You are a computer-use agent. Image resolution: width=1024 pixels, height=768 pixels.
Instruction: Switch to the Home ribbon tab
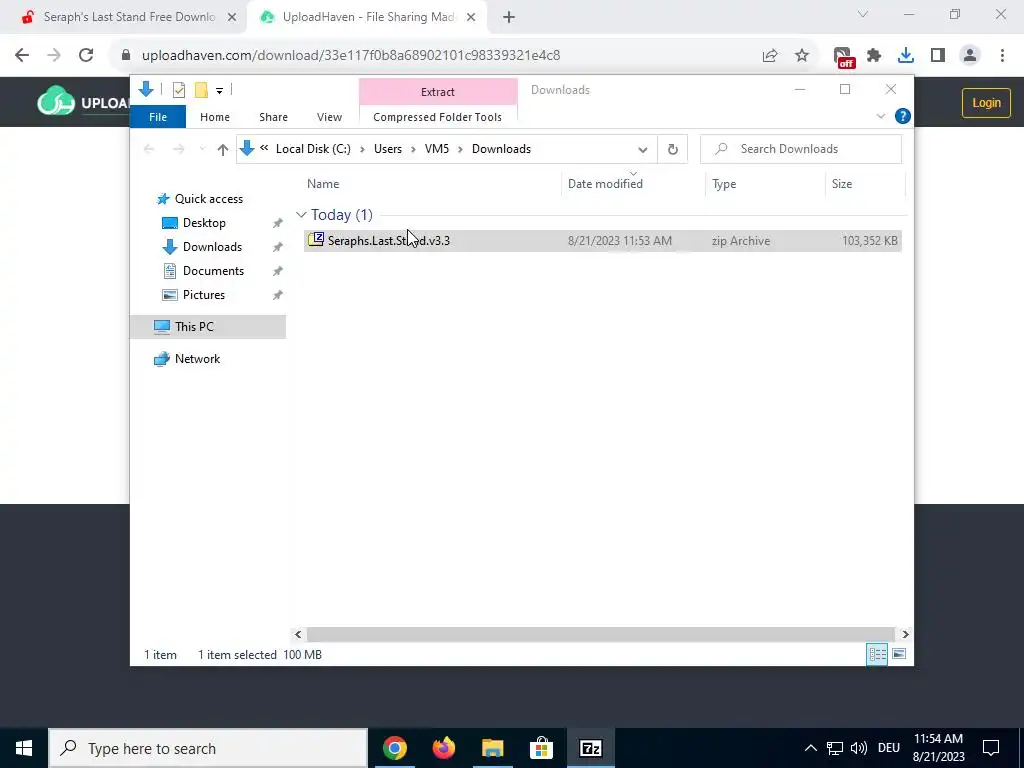(x=215, y=117)
